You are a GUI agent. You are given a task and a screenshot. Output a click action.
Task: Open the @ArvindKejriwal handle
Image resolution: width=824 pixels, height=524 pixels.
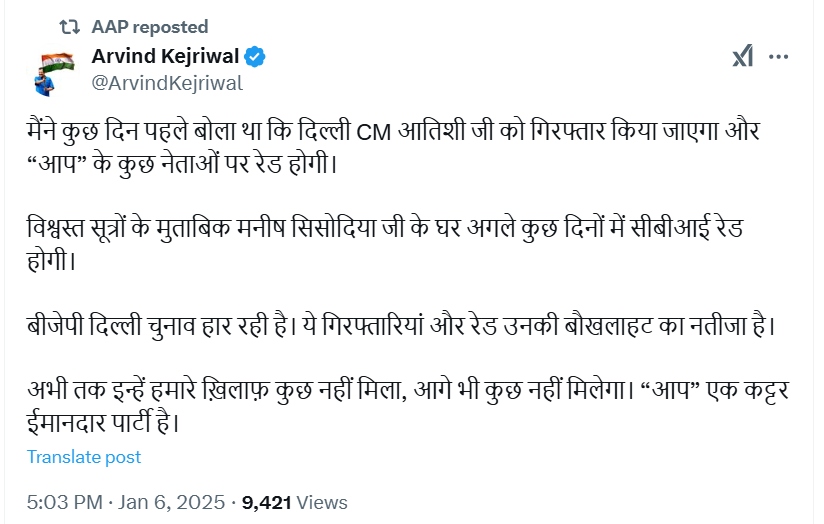pos(167,83)
